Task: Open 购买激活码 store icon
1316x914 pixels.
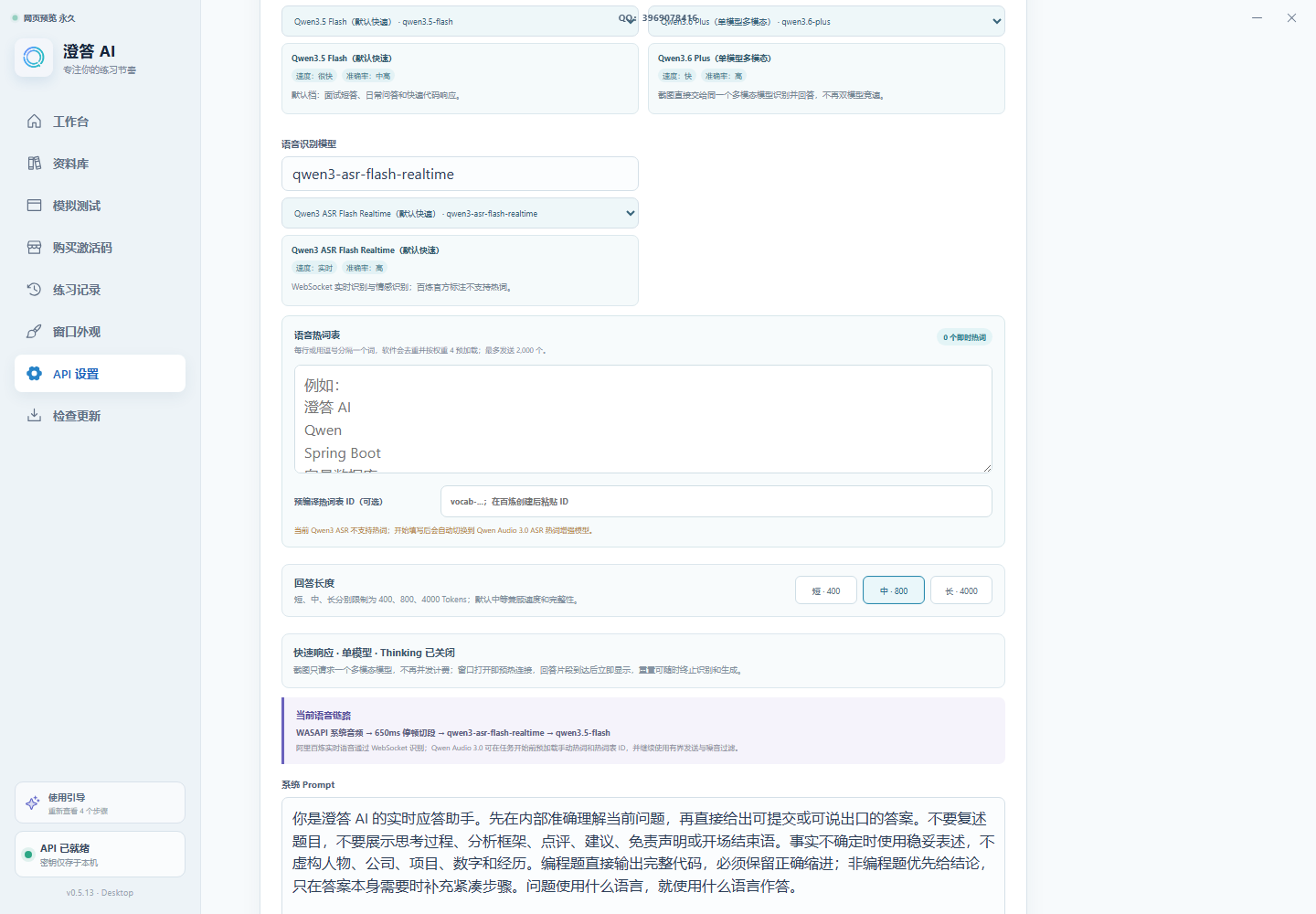Action: click(34, 248)
